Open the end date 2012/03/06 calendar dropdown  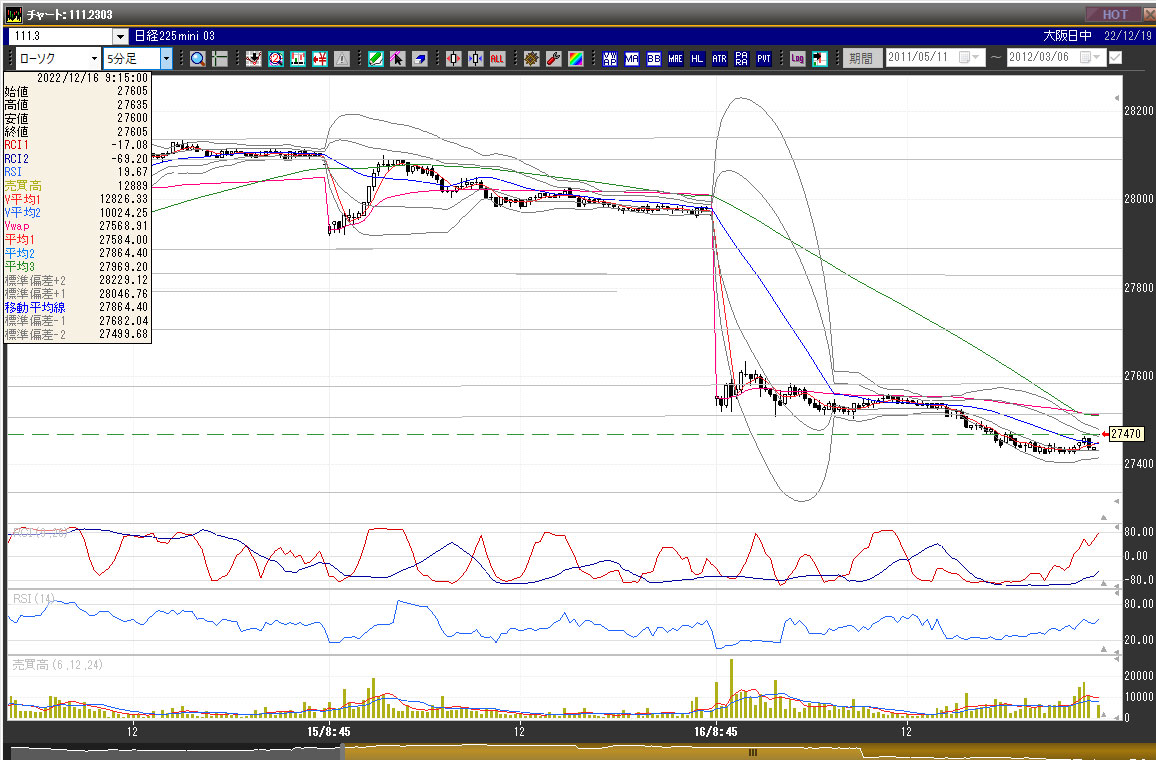(x=1090, y=57)
